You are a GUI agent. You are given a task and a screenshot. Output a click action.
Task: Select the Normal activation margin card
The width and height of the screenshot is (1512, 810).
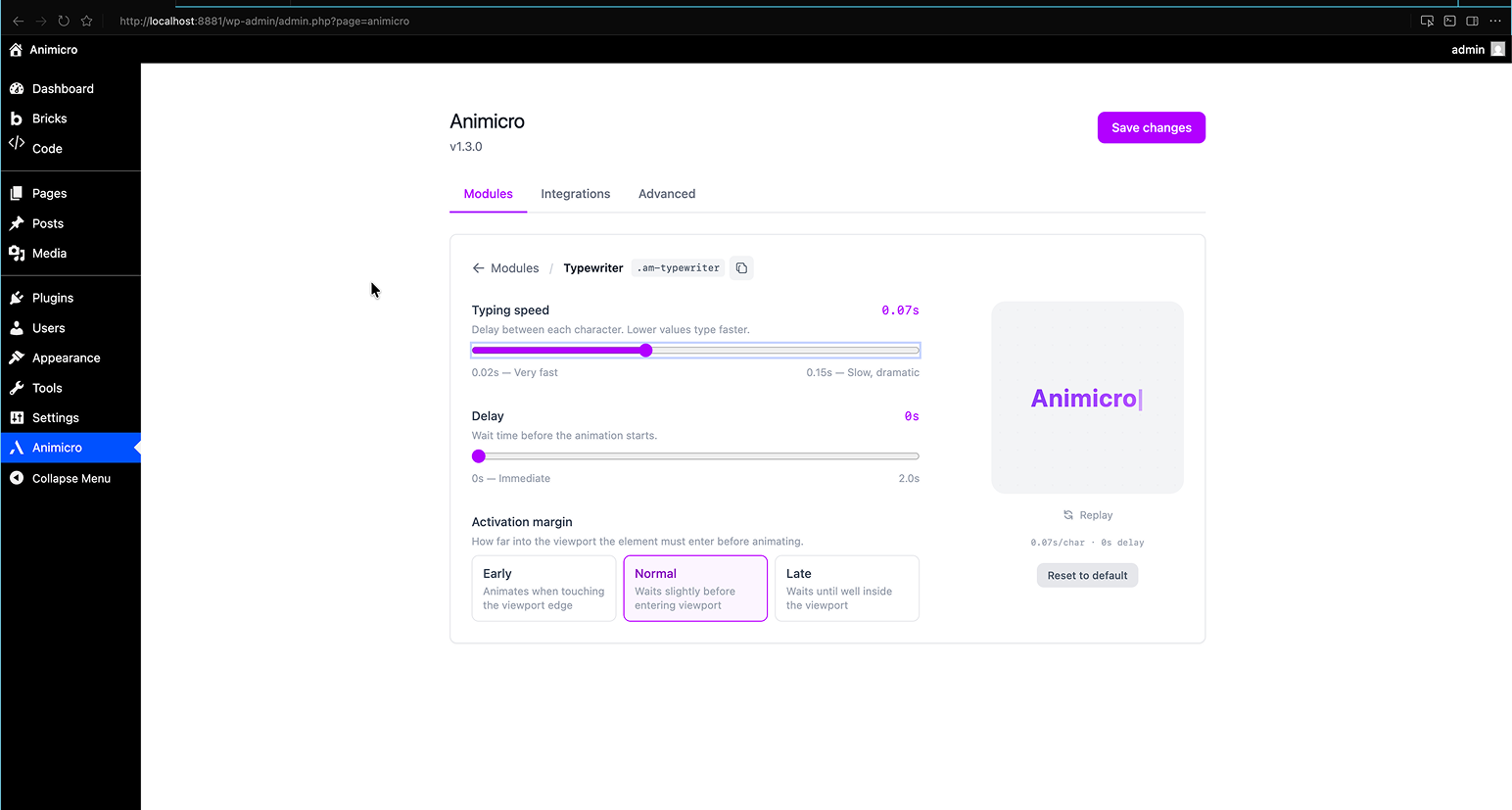(x=695, y=588)
